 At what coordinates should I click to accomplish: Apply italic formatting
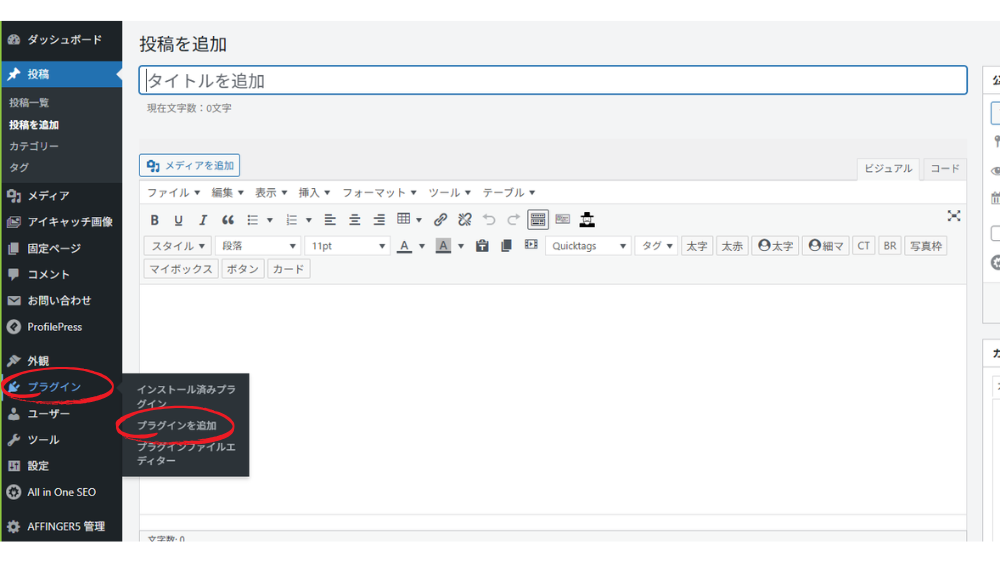[203, 220]
